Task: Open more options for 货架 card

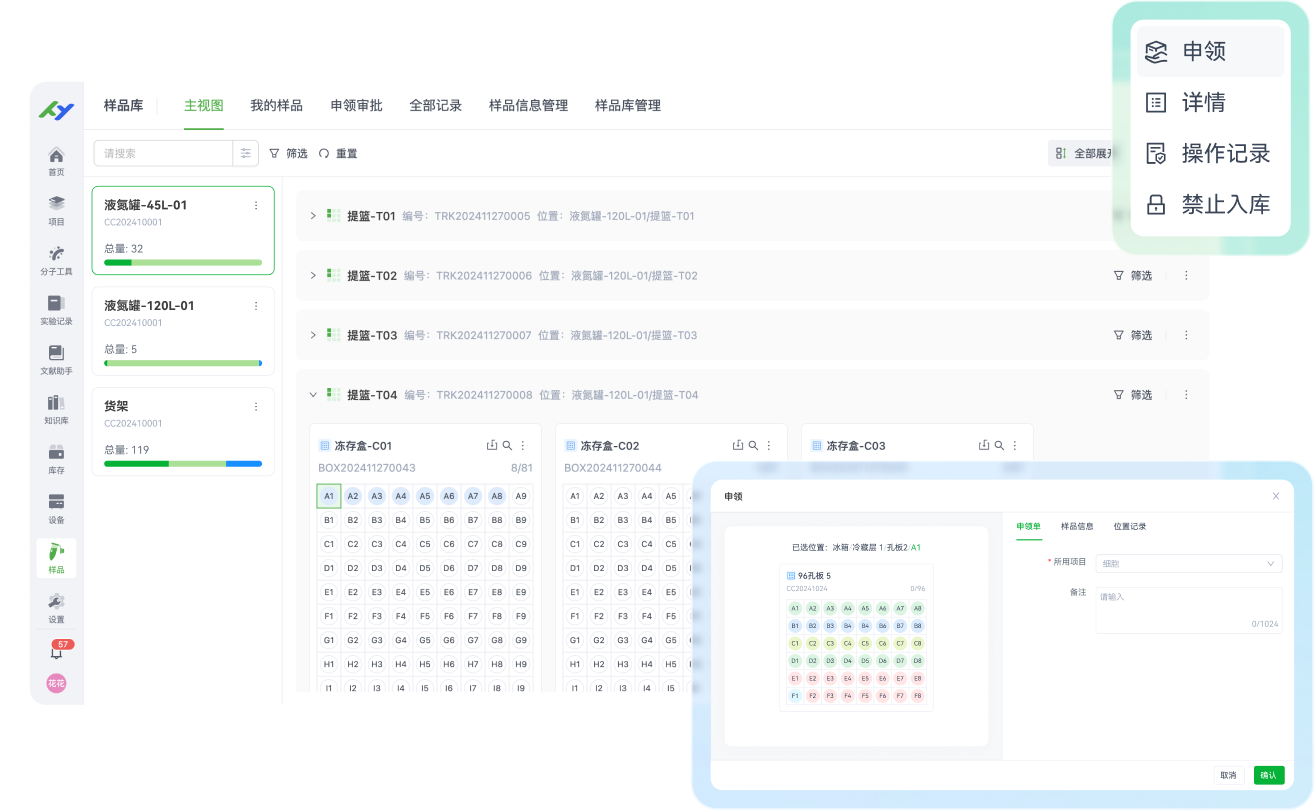Action: click(256, 407)
